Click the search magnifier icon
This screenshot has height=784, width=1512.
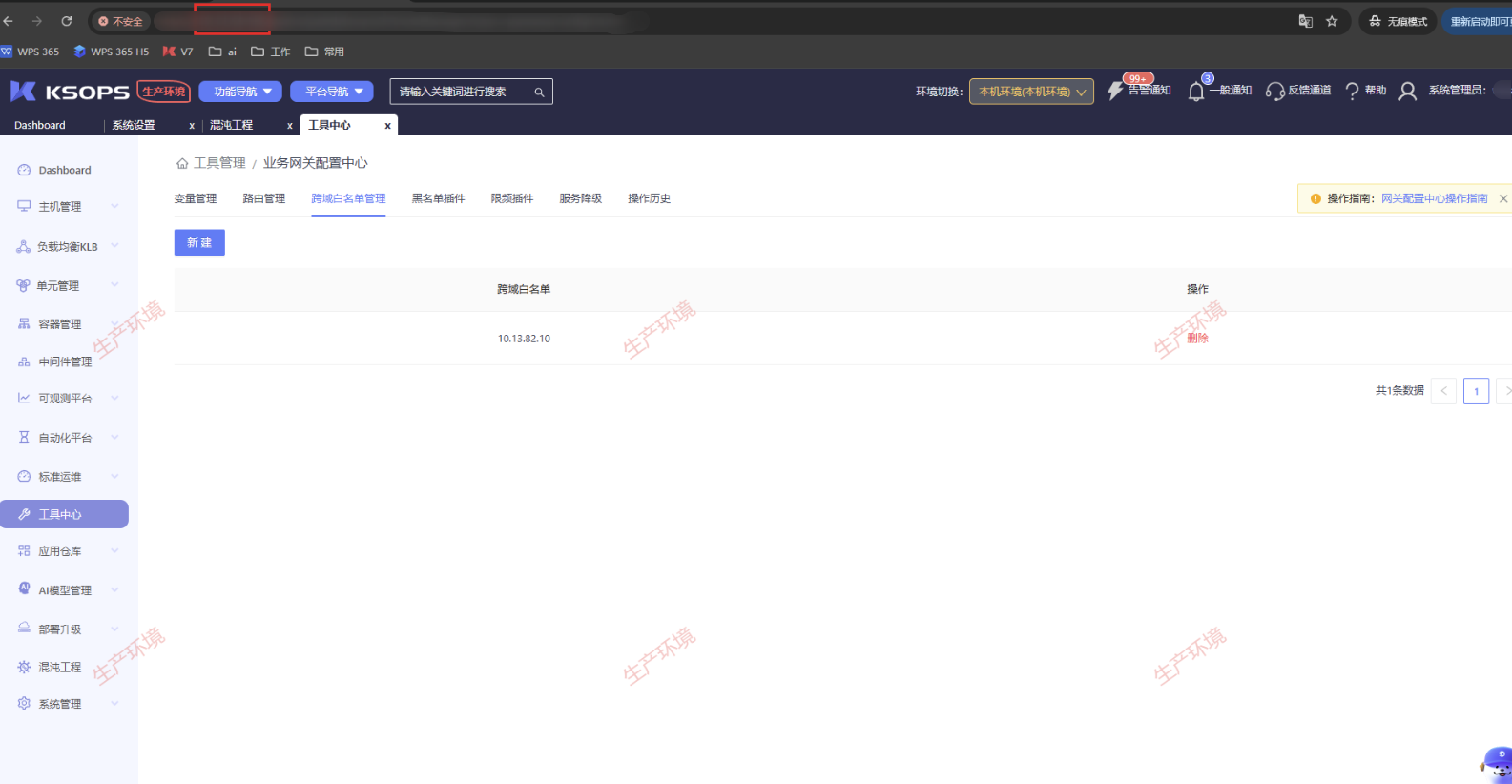tap(539, 93)
